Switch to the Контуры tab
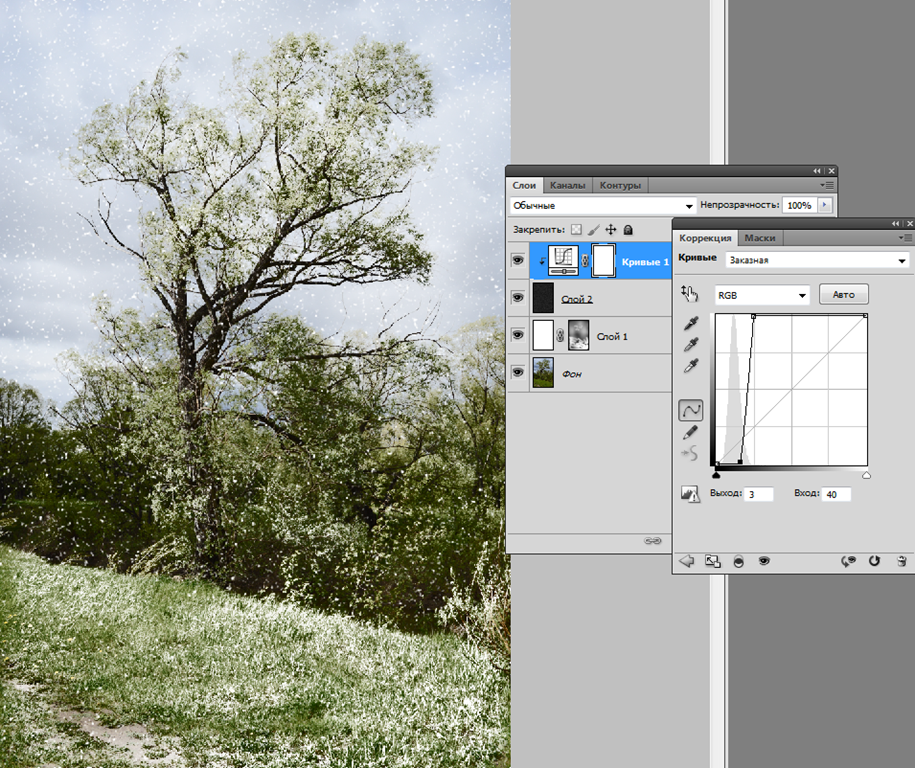Viewport: 915px width, 768px height. [620, 185]
